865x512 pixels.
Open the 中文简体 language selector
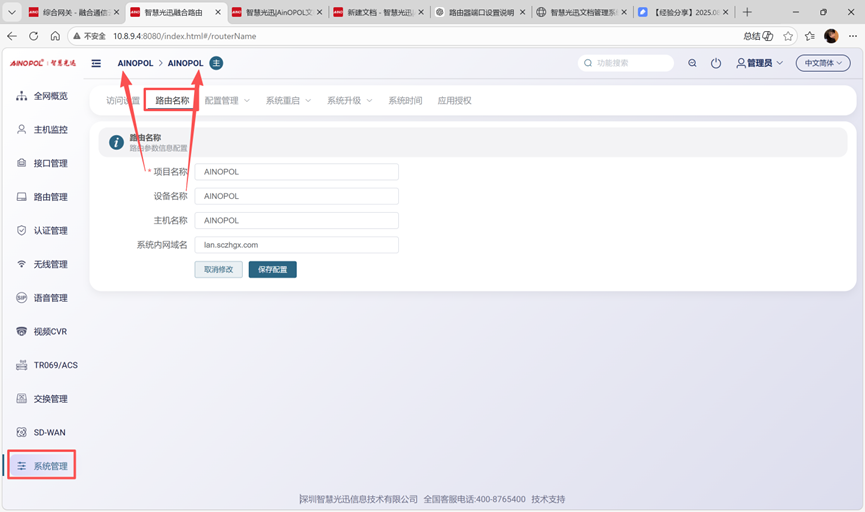pyautogui.click(x=823, y=63)
